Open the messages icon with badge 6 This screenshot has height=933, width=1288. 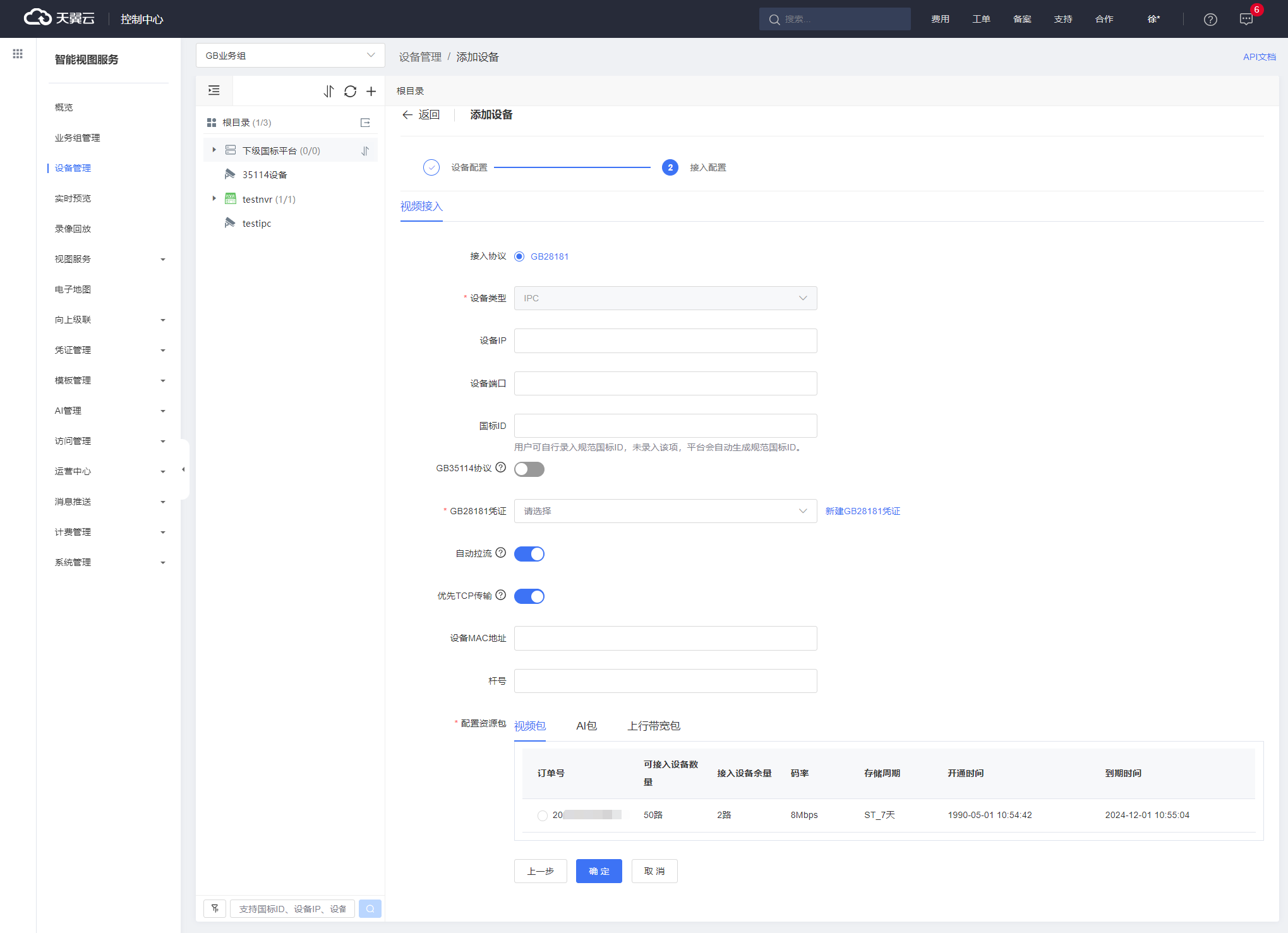(x=1246, y=20)
